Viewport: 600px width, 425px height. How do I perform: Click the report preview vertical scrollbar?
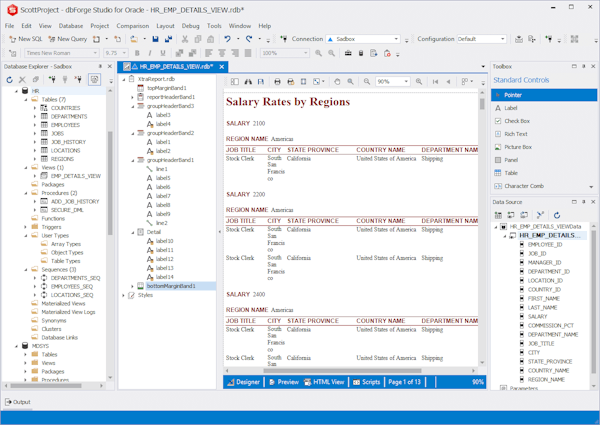click(x=482, y=104)
